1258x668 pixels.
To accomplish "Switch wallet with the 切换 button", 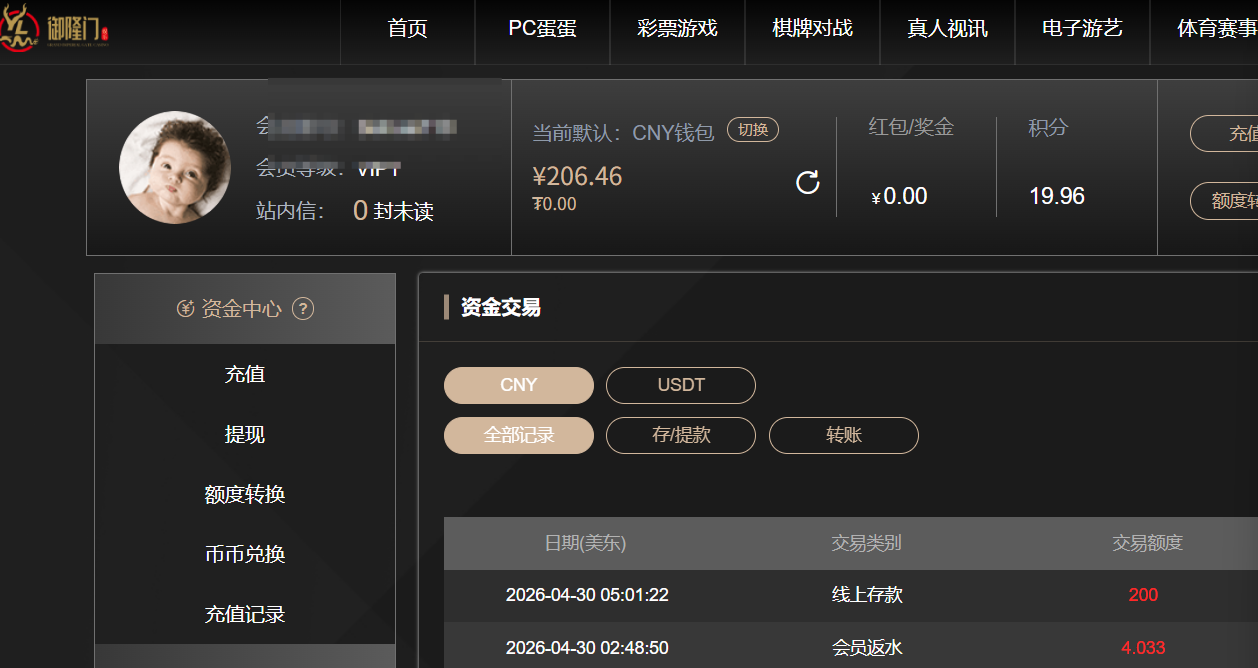I will [x=753, y=130].
